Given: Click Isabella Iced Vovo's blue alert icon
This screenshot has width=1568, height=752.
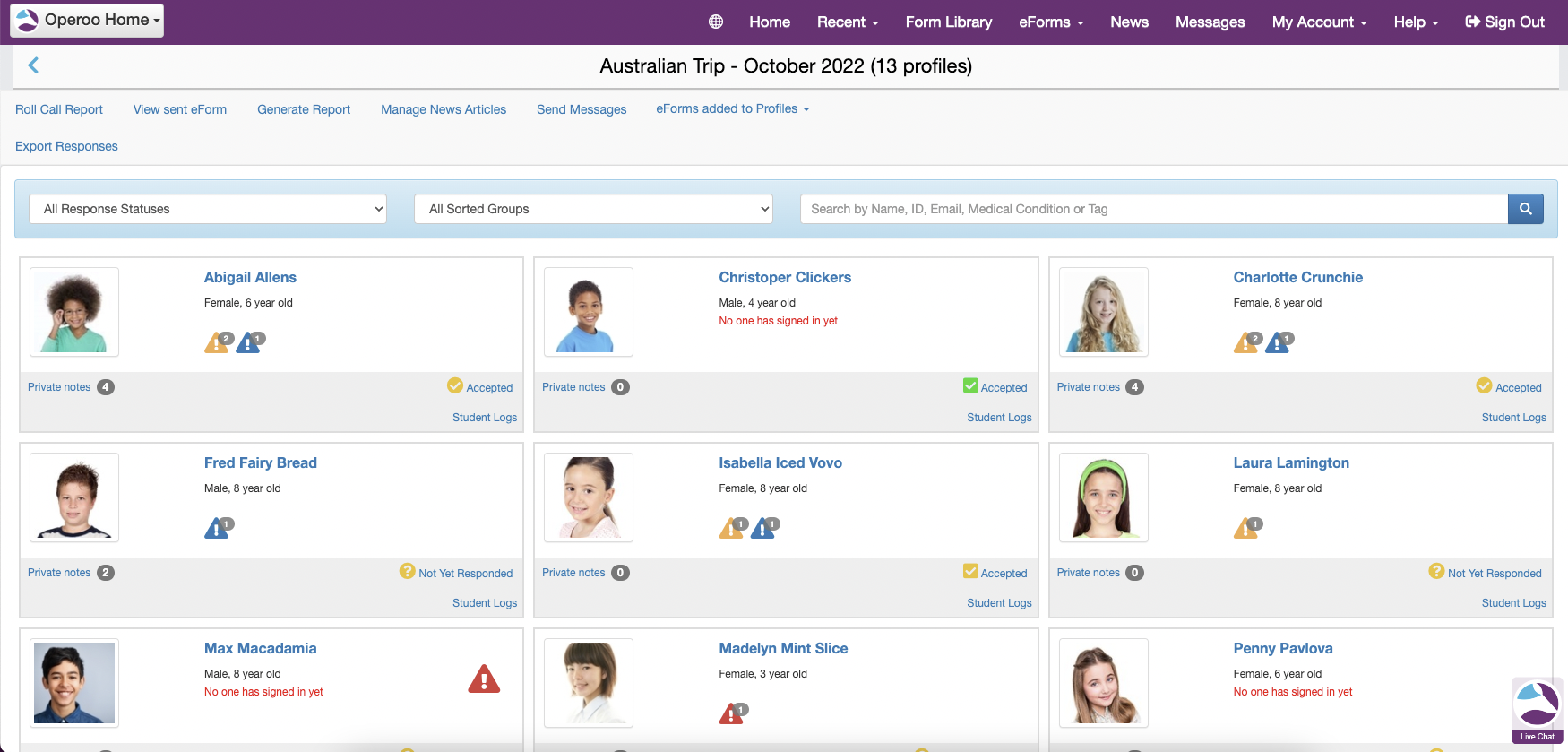Looking at the screenshot, I should (x=763, y=529).
